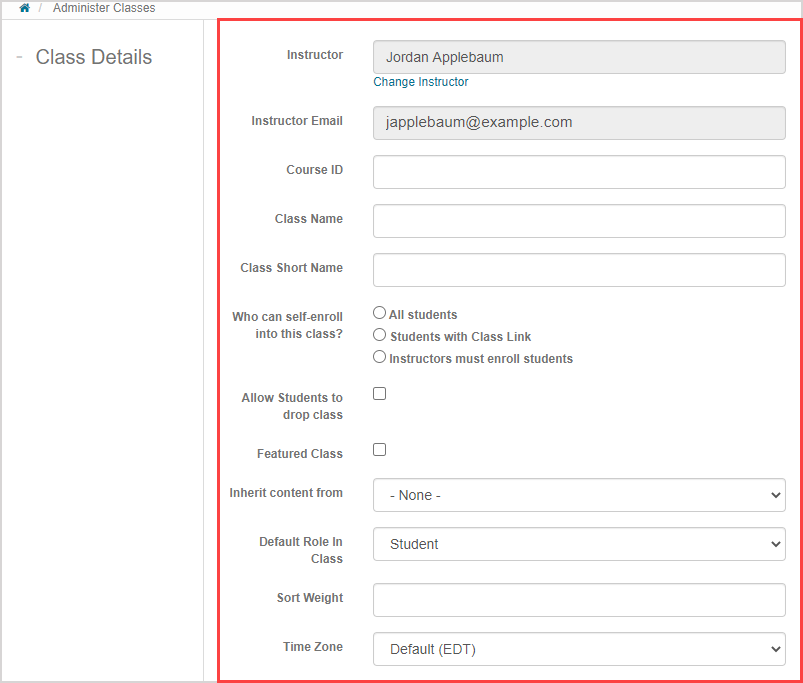The height and width of the screenshot is (683, 803).
Task: Enable Allow Students to drop class checkbox
Action: pyautogui.click(x=380, y=394)
